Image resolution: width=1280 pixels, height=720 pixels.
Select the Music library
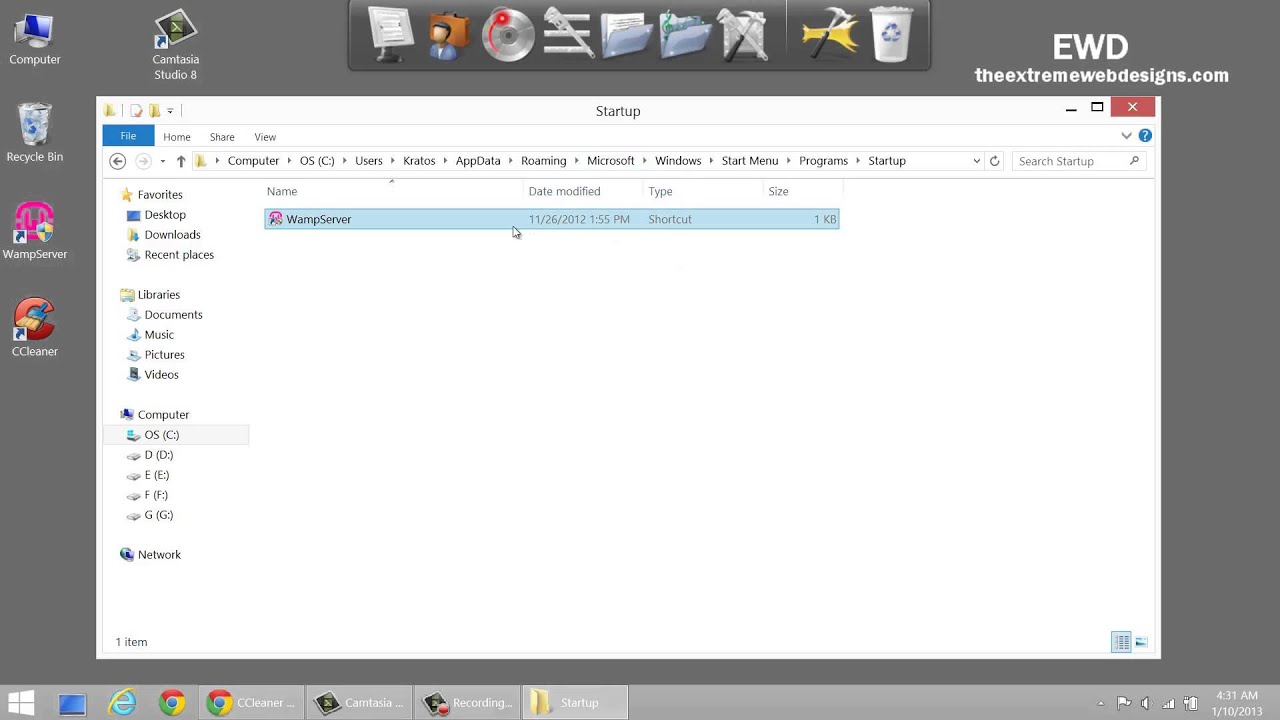(x=159, y=335)
